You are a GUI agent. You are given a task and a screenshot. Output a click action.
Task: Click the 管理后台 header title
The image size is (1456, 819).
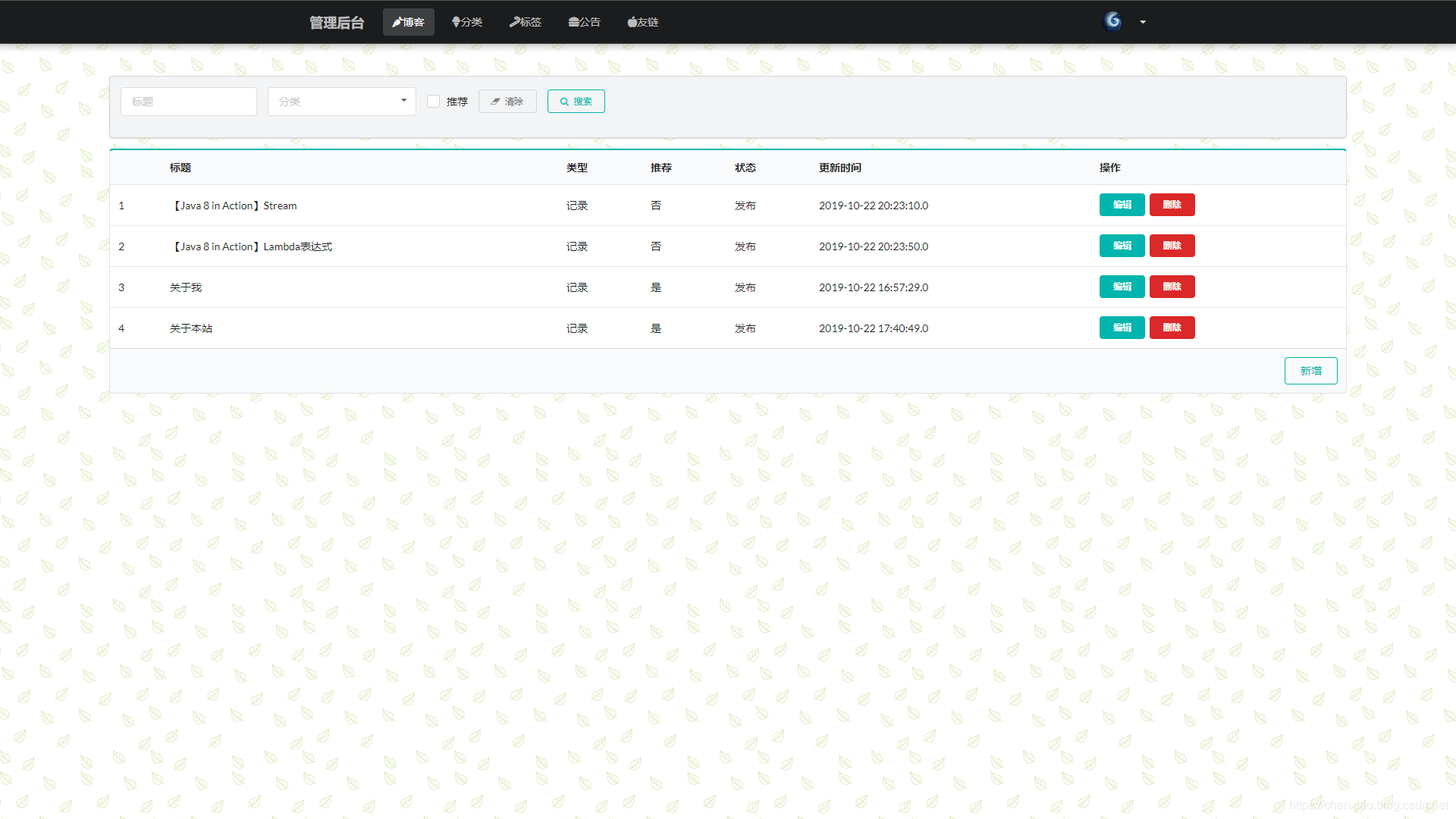coord(337,23)
